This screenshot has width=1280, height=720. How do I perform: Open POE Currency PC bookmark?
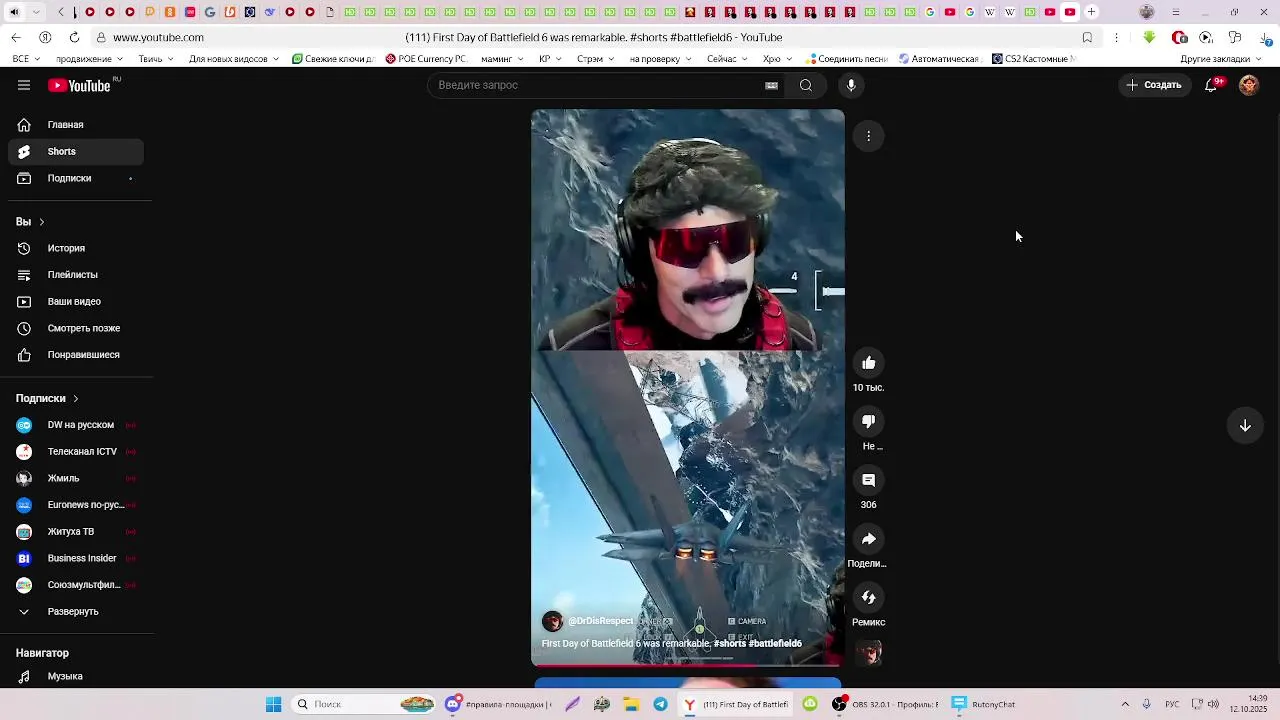pos(426,59)
